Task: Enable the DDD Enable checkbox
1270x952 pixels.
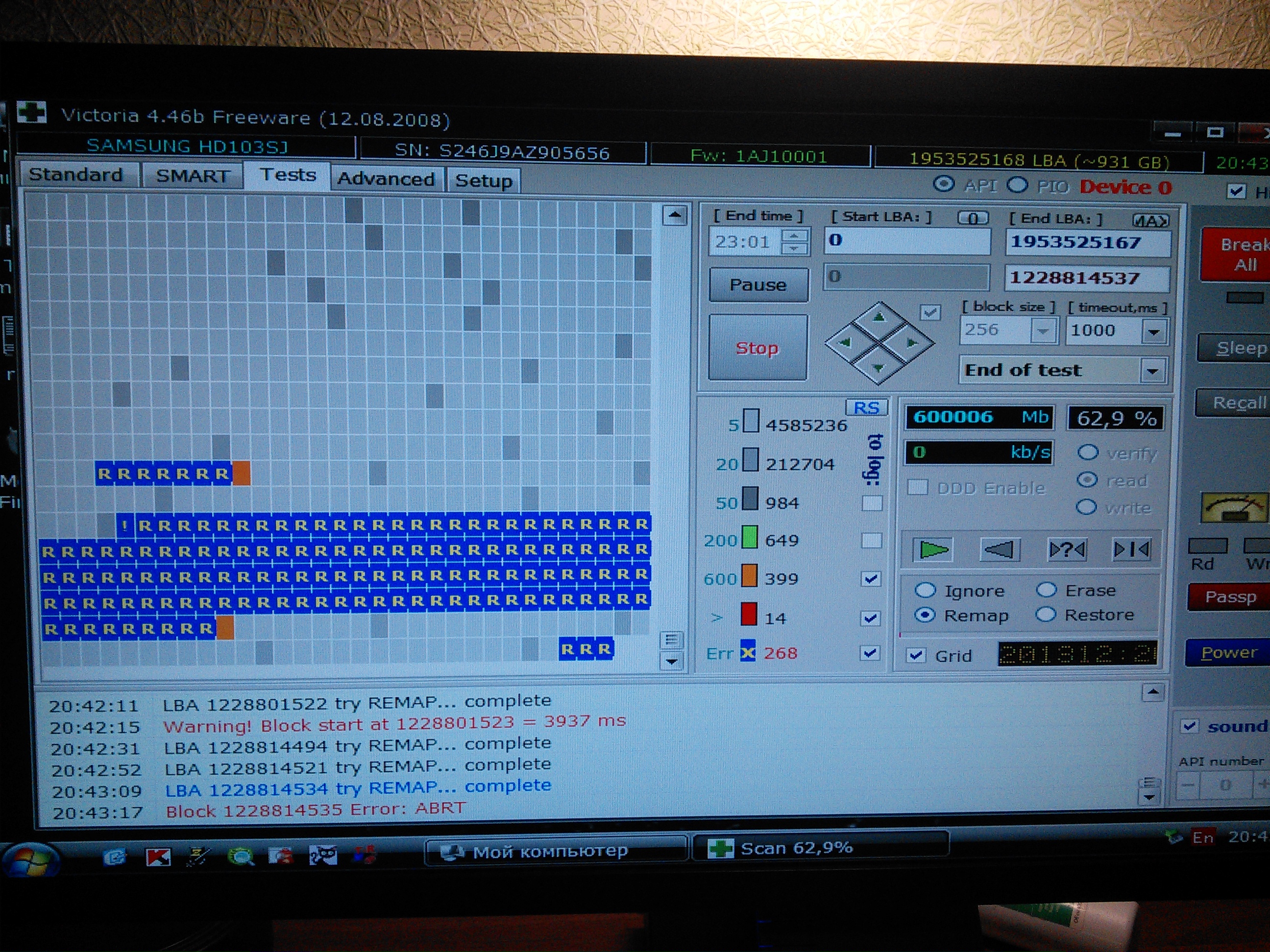Action: (x=918, y=487)
